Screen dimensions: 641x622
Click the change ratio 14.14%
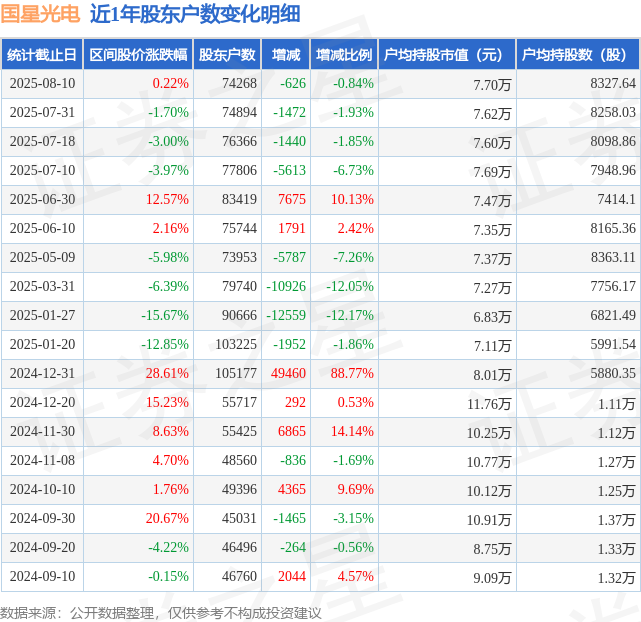tap(352, 432)
